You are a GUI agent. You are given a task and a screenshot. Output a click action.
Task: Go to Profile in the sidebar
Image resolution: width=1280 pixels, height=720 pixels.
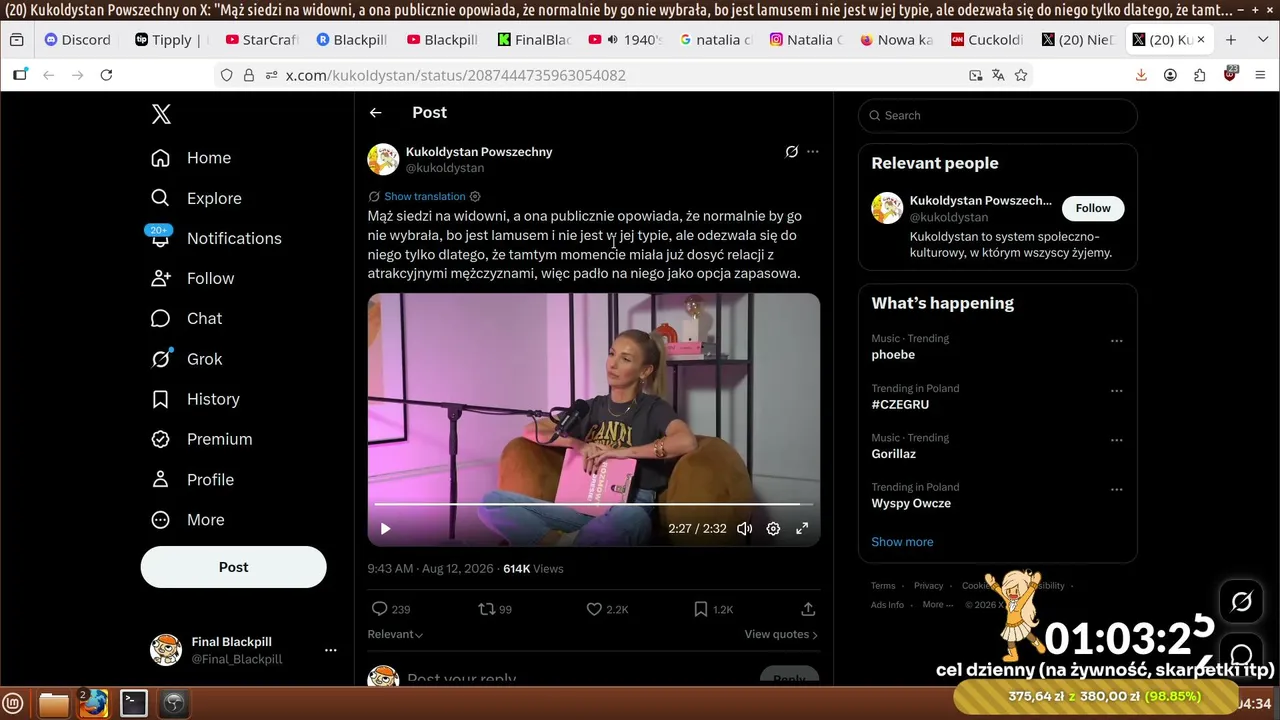click(x=192, y=479)
